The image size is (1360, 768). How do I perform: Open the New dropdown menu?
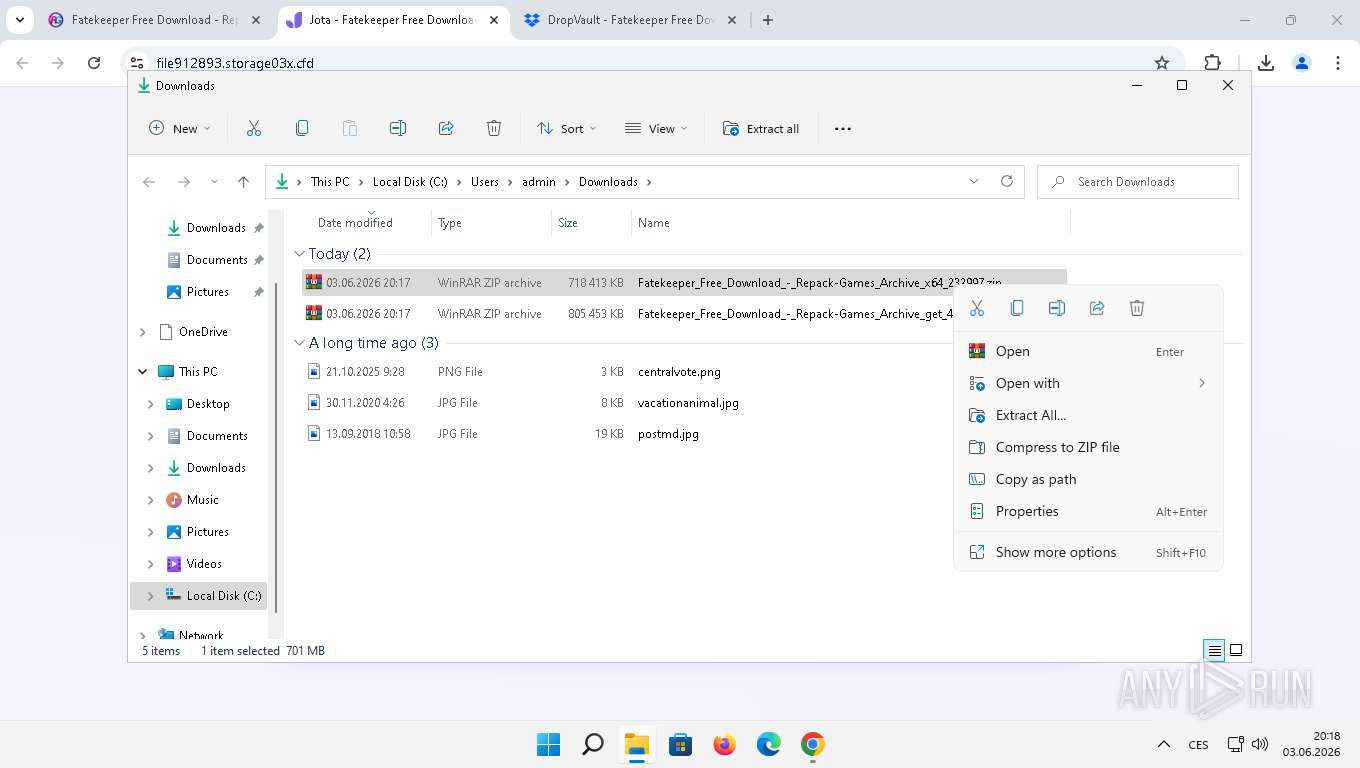pos(180,128)
